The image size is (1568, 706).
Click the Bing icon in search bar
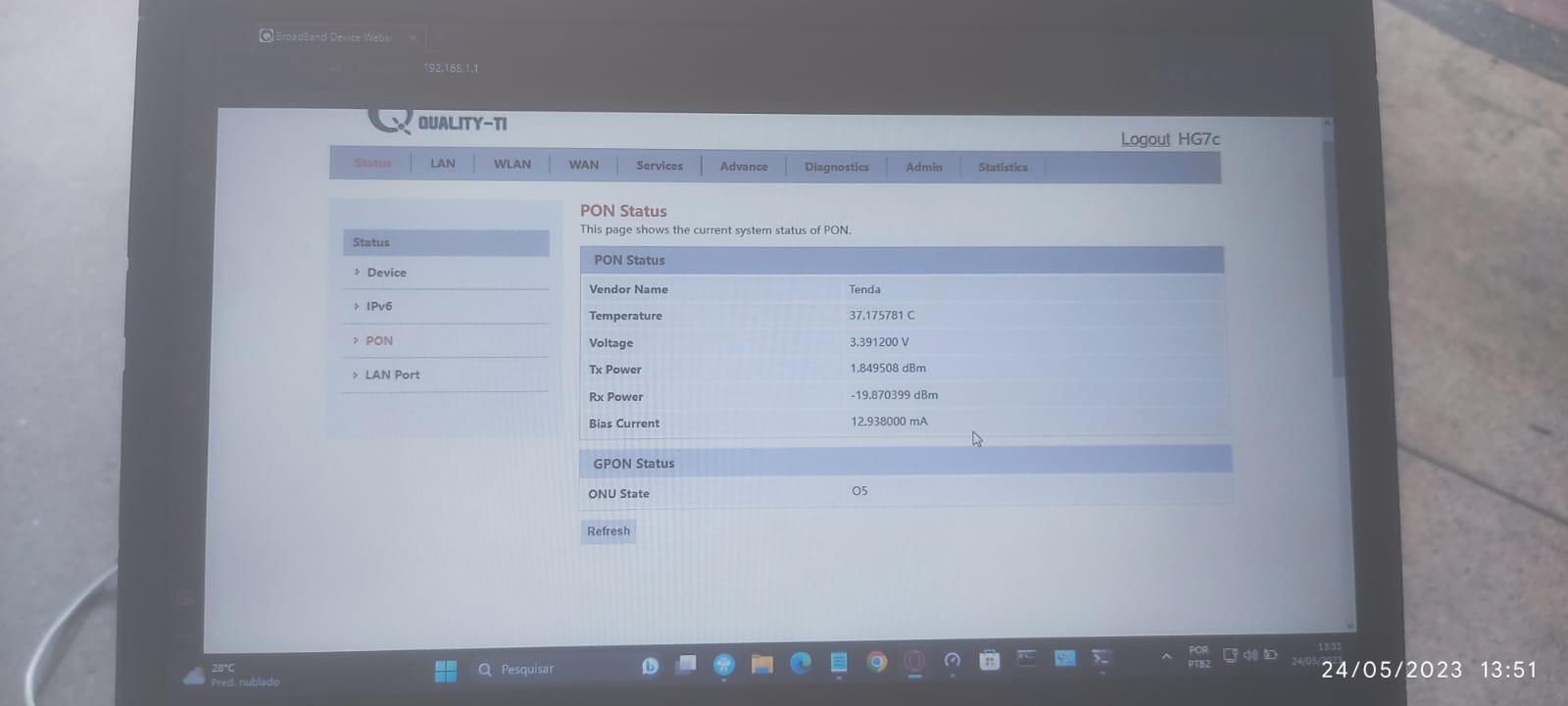pyautogui.click(x=649, y=666)
